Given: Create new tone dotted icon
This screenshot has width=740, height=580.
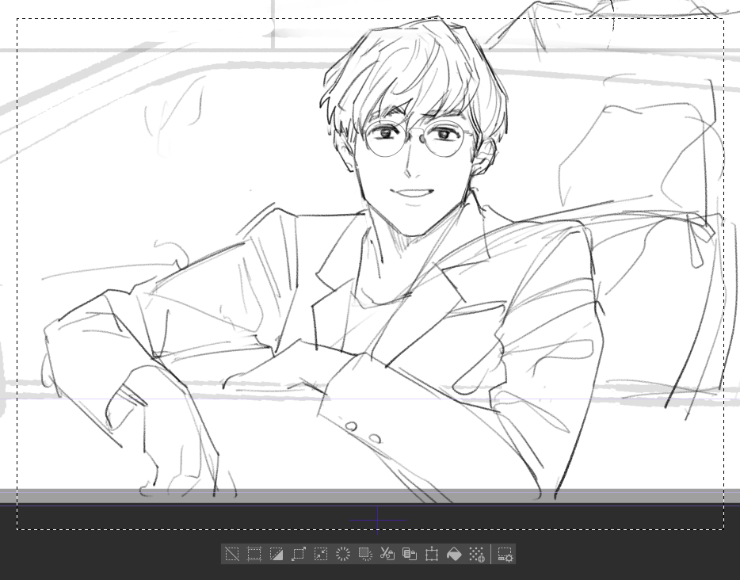Looking at the screenshot, I should 476,554.
